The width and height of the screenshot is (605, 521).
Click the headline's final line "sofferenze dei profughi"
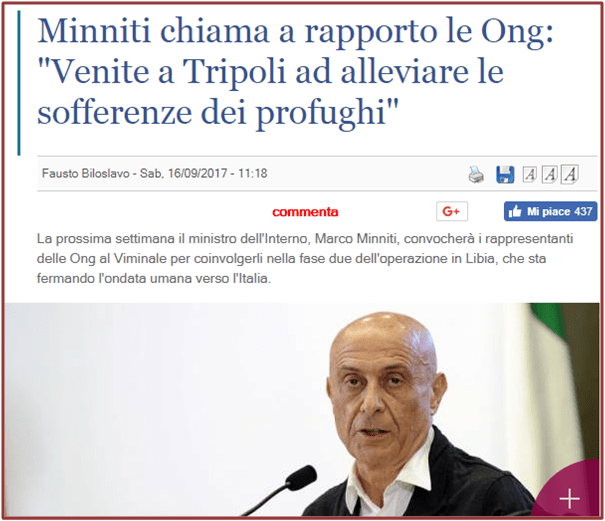point(218,112)
